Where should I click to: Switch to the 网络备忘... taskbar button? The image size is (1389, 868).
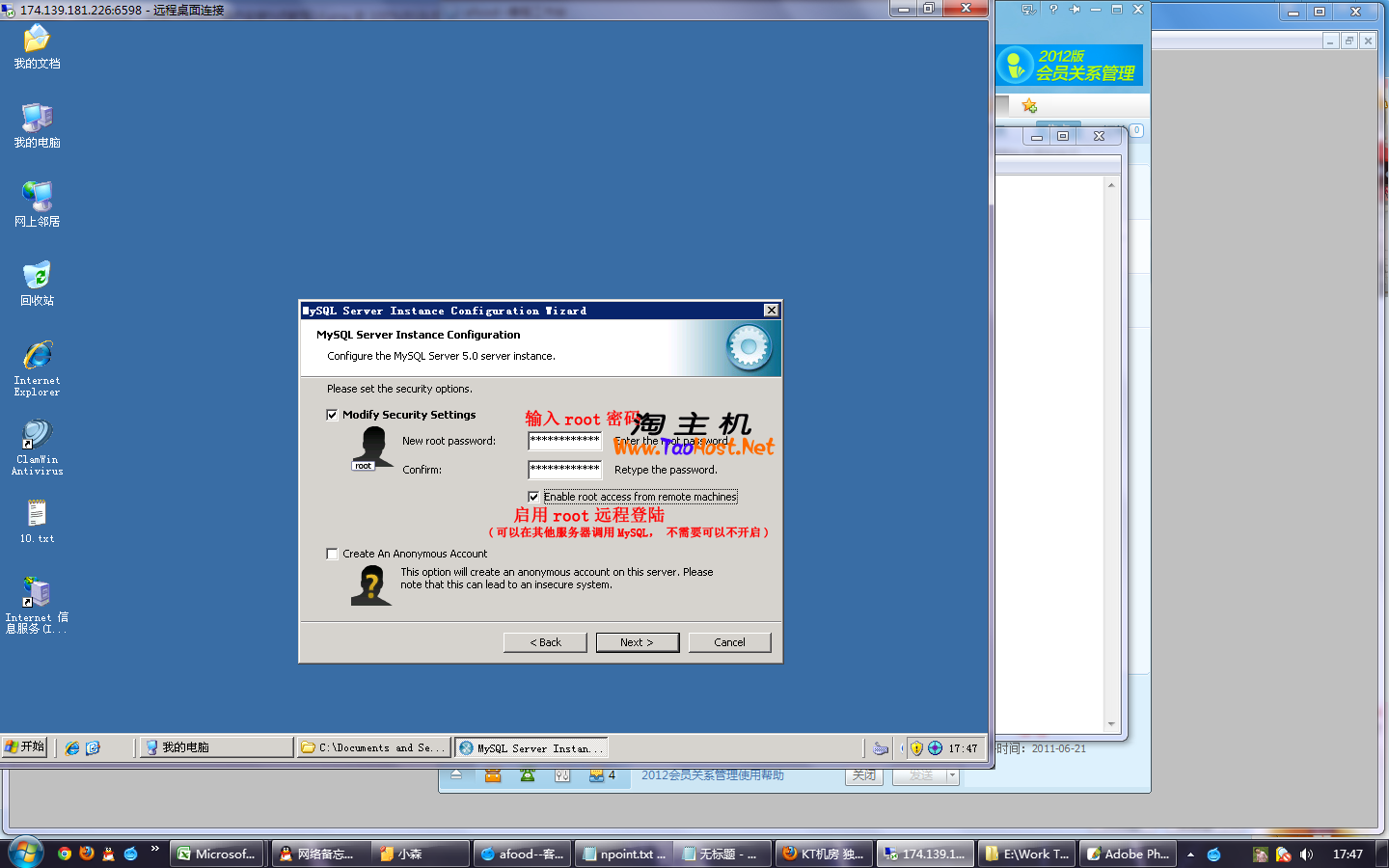pyautogui.click(x=320, y=854)
